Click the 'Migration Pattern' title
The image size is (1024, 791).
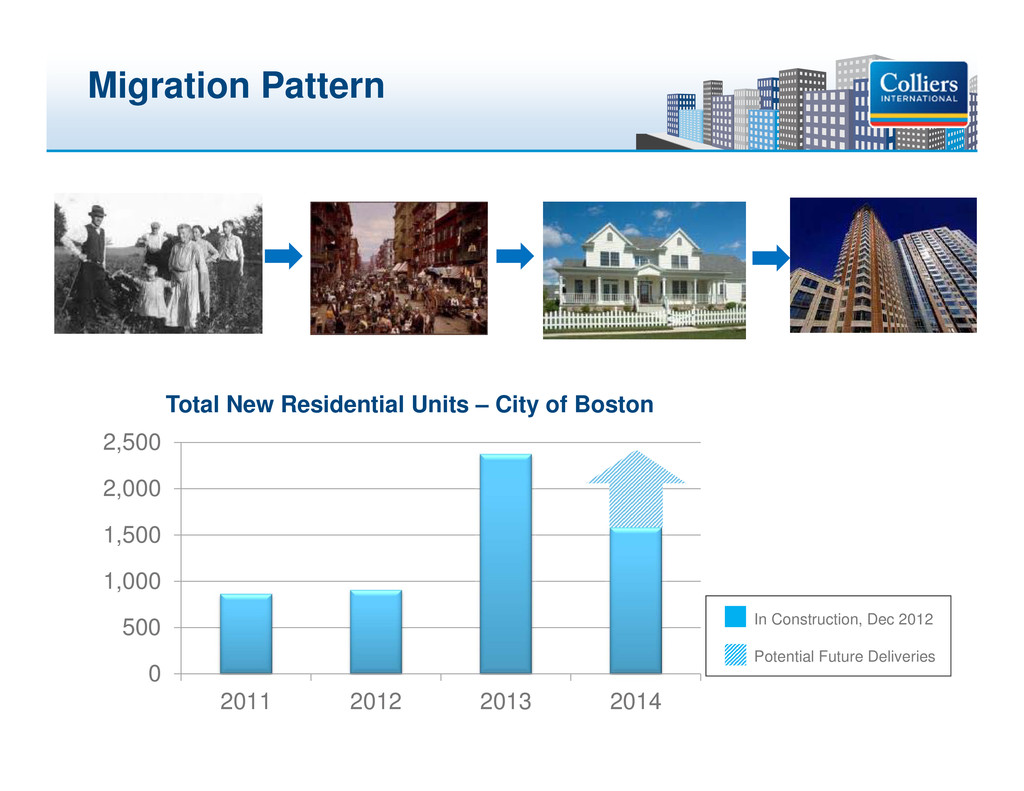(x=236, y=86)
